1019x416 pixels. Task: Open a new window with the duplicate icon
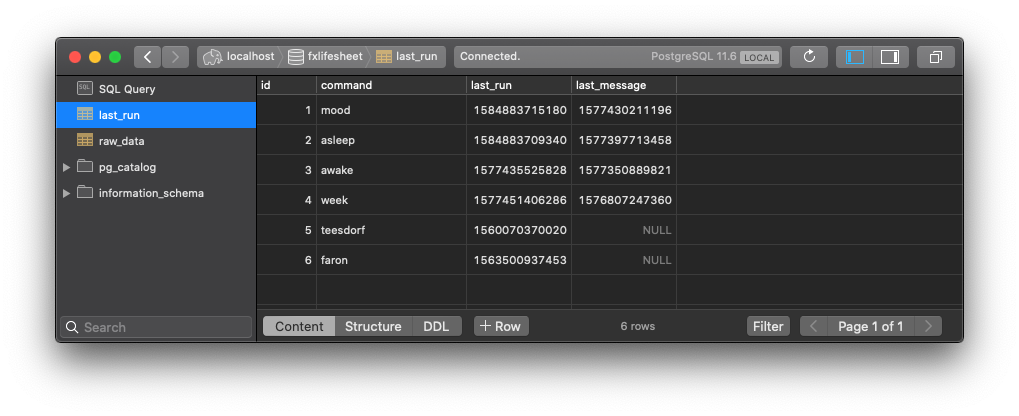pos(936,57)
